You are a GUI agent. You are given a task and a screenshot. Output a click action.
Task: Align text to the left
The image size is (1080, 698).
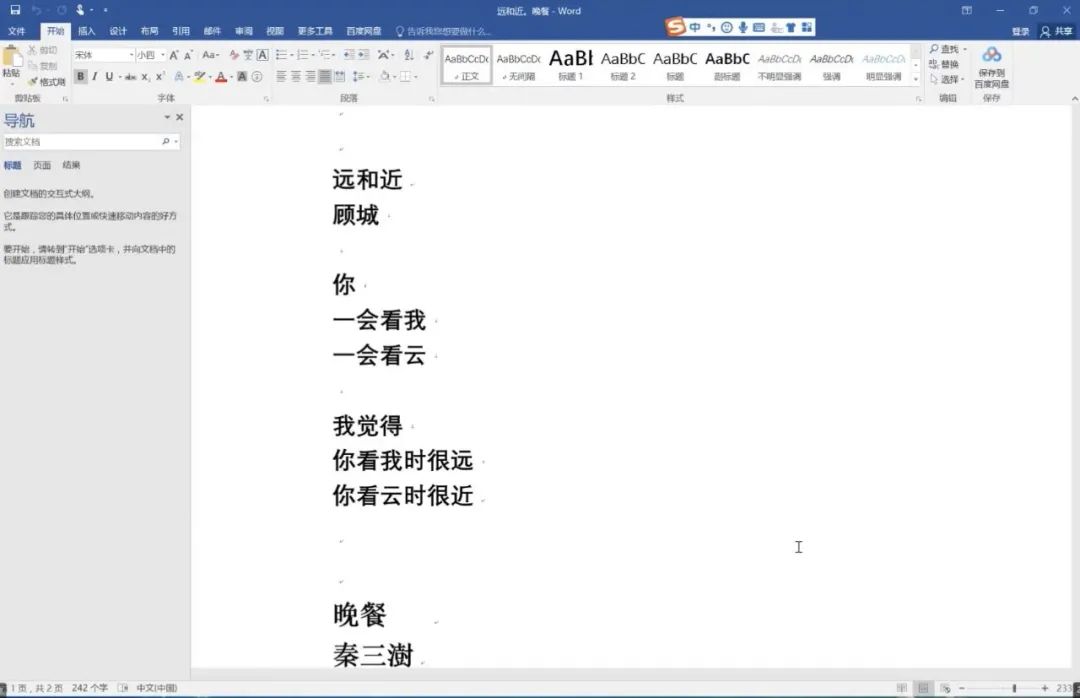pos(281,76)
